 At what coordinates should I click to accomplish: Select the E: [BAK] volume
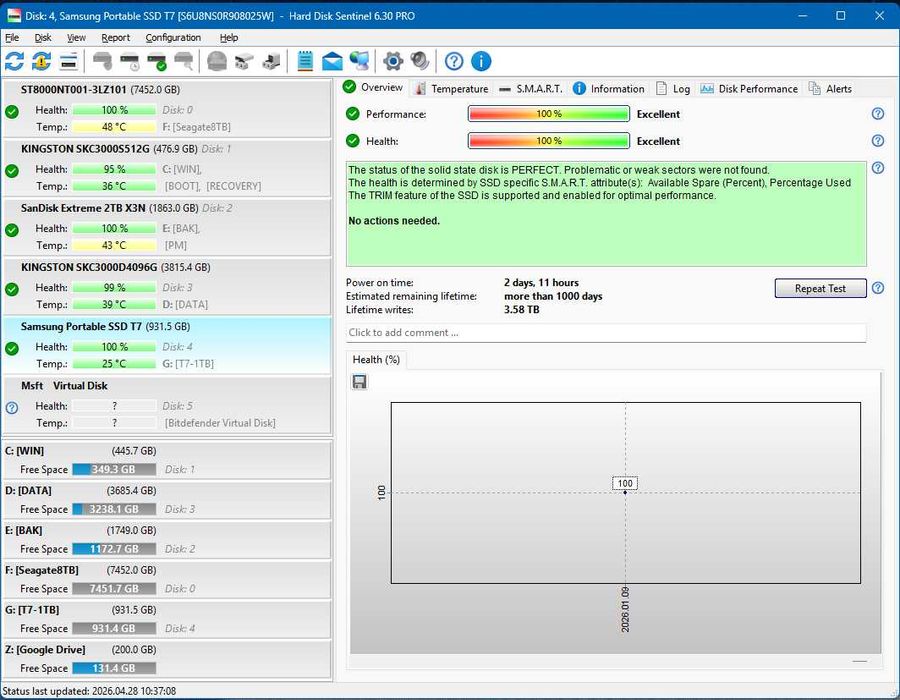click(x=167, y=539)
